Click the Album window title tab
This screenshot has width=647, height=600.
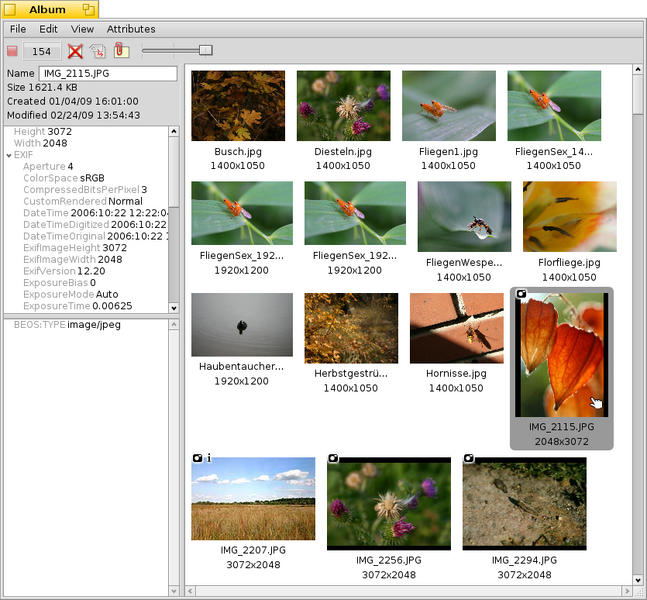click(50, 9)
